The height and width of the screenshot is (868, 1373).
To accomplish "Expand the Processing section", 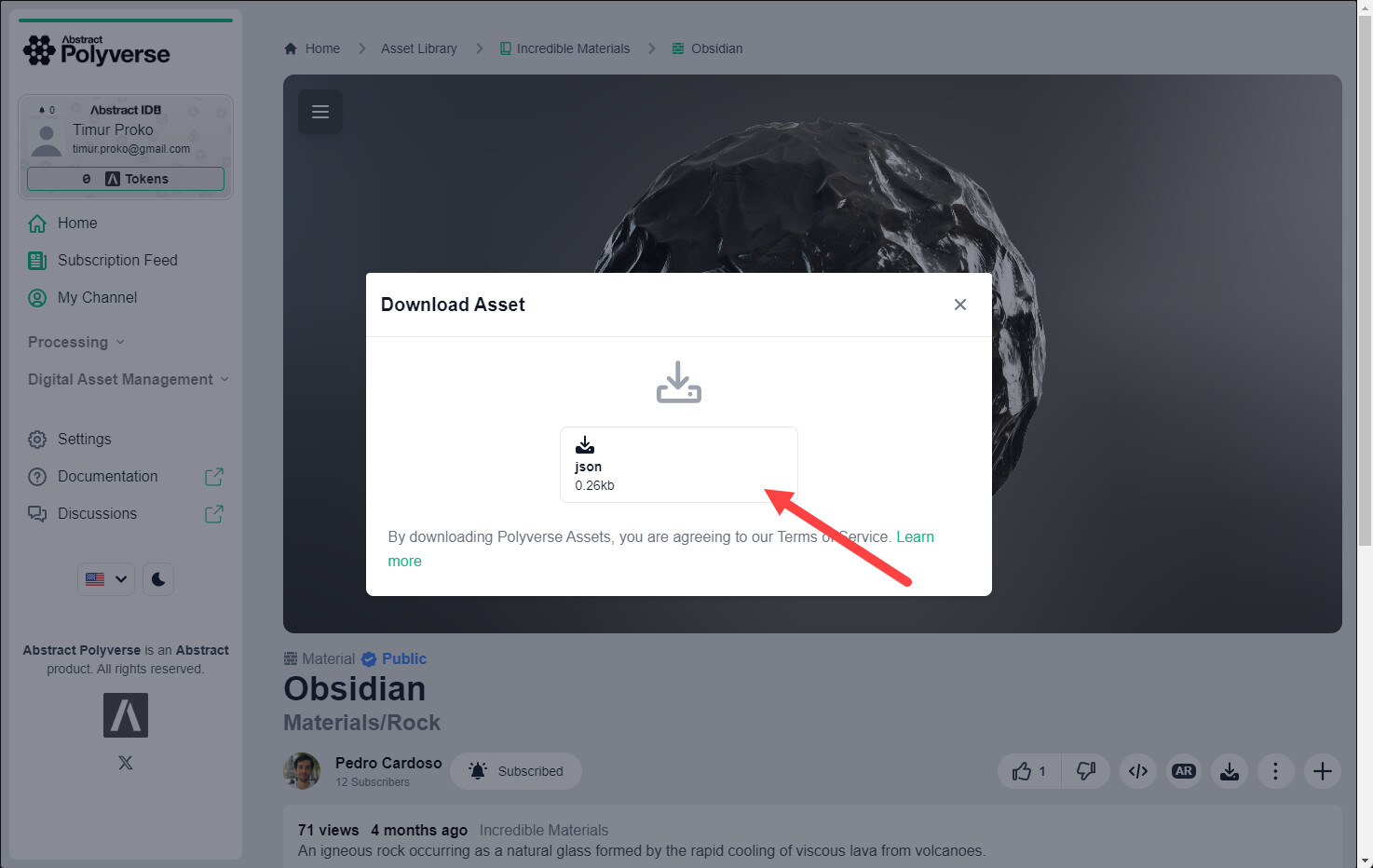I will (x=76, y=342).
